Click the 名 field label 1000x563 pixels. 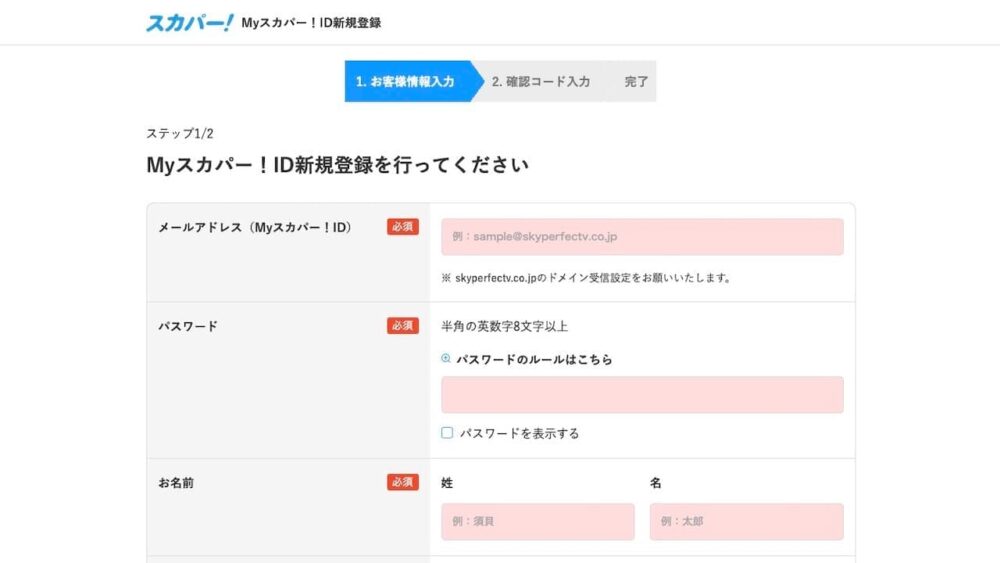point(656,483)
